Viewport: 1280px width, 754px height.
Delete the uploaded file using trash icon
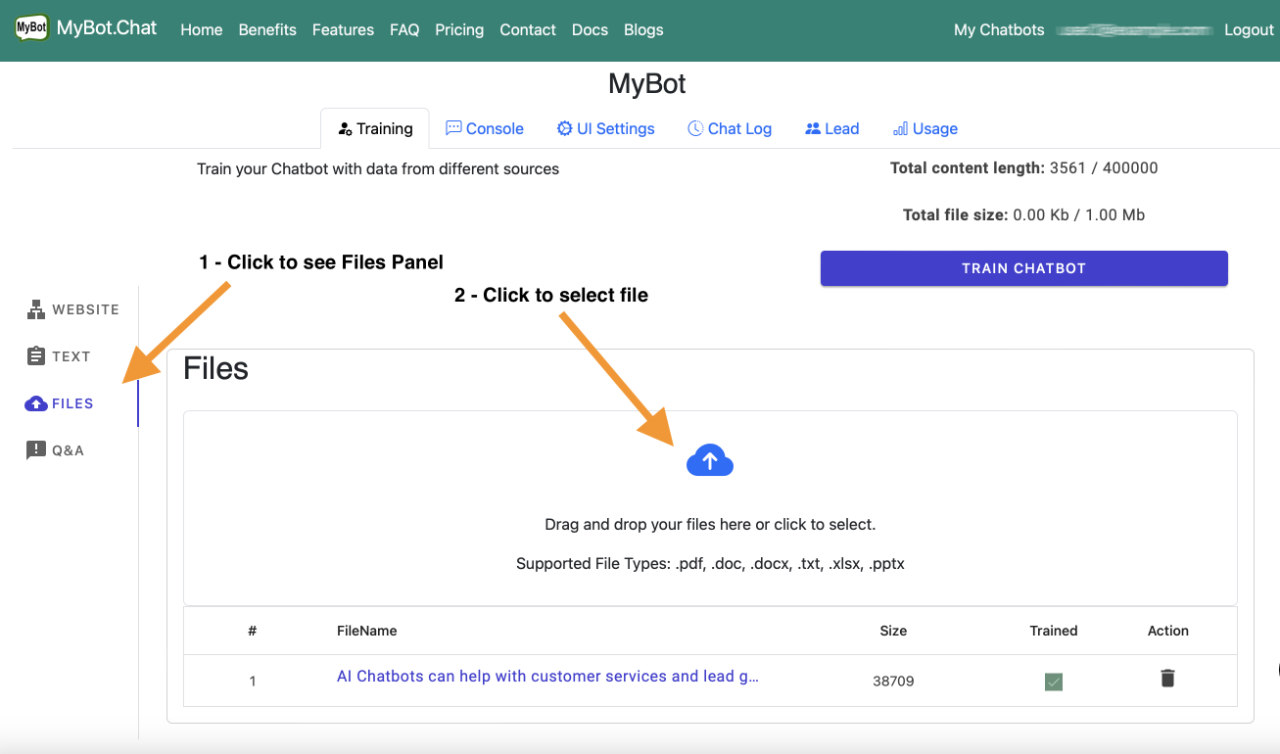click(1166, 678)
